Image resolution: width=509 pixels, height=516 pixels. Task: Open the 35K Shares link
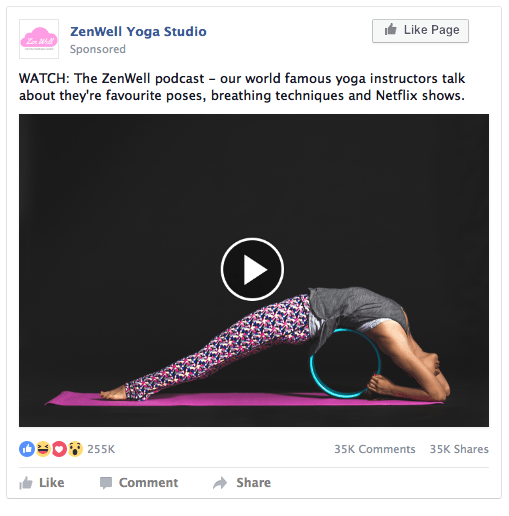[459, 449]
